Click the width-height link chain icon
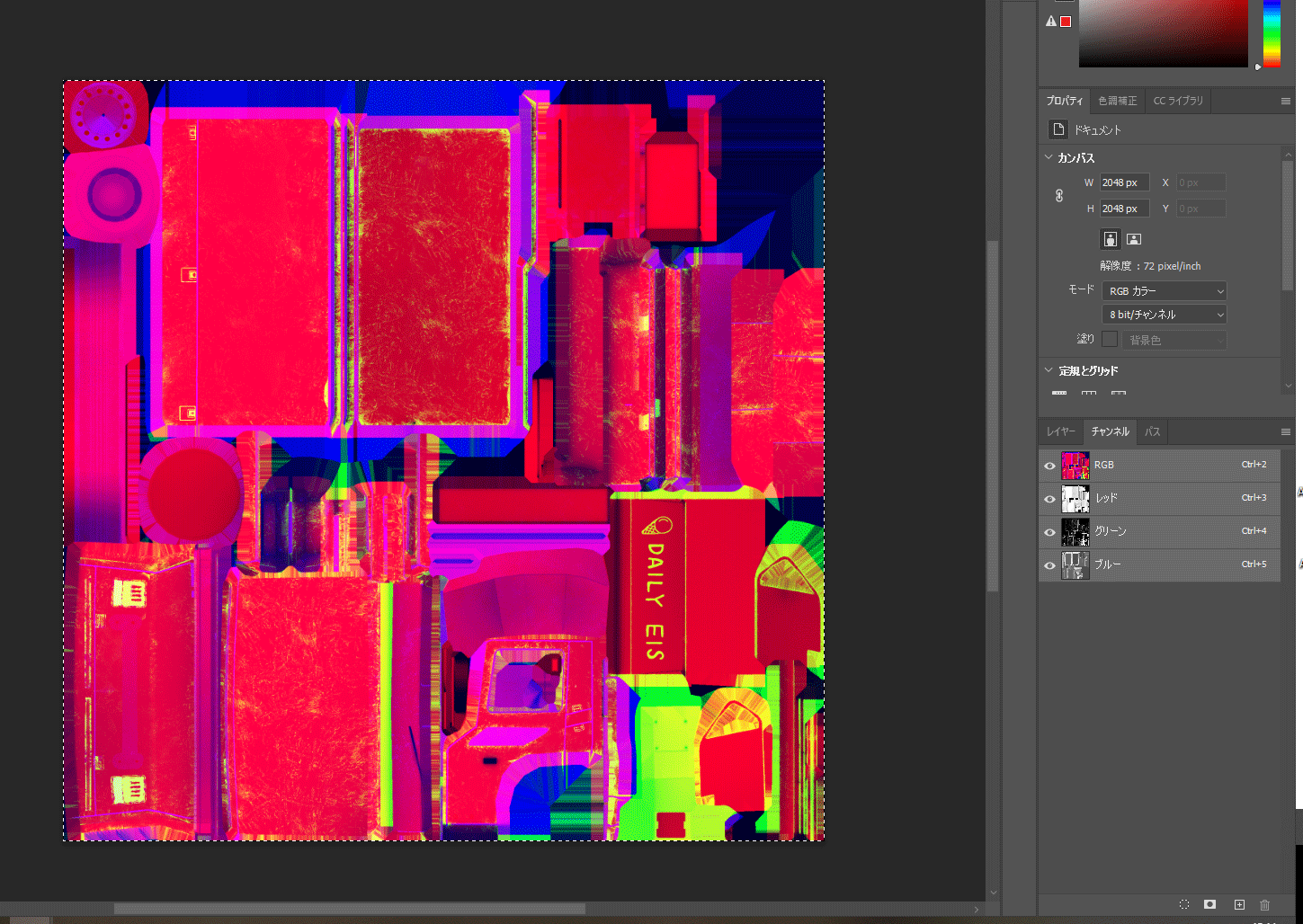The image size is (1303, 924). [x=1059, y=195]
